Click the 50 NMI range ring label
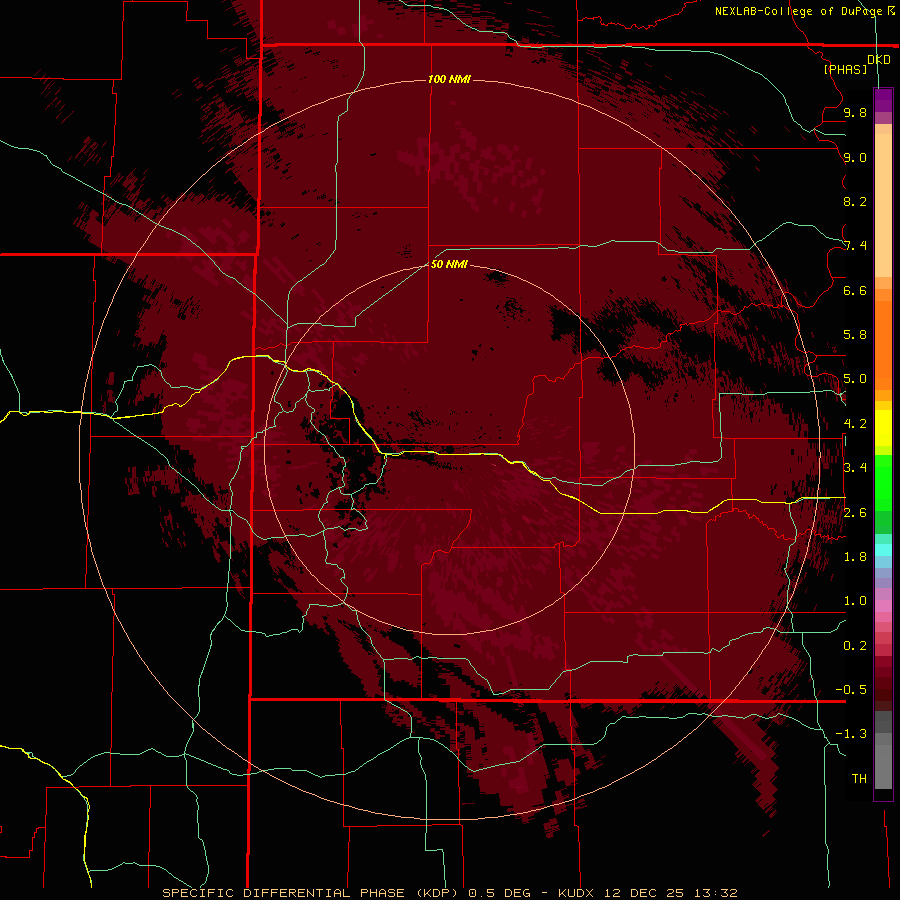900x900 pixels. click(449, 264)
